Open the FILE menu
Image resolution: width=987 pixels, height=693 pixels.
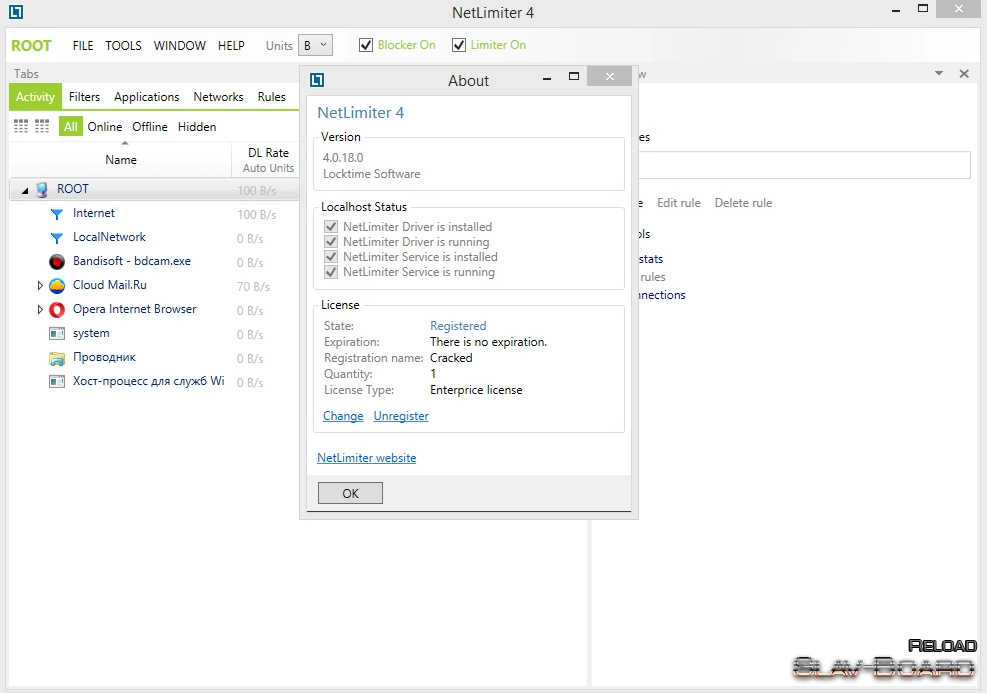[82, 46]
